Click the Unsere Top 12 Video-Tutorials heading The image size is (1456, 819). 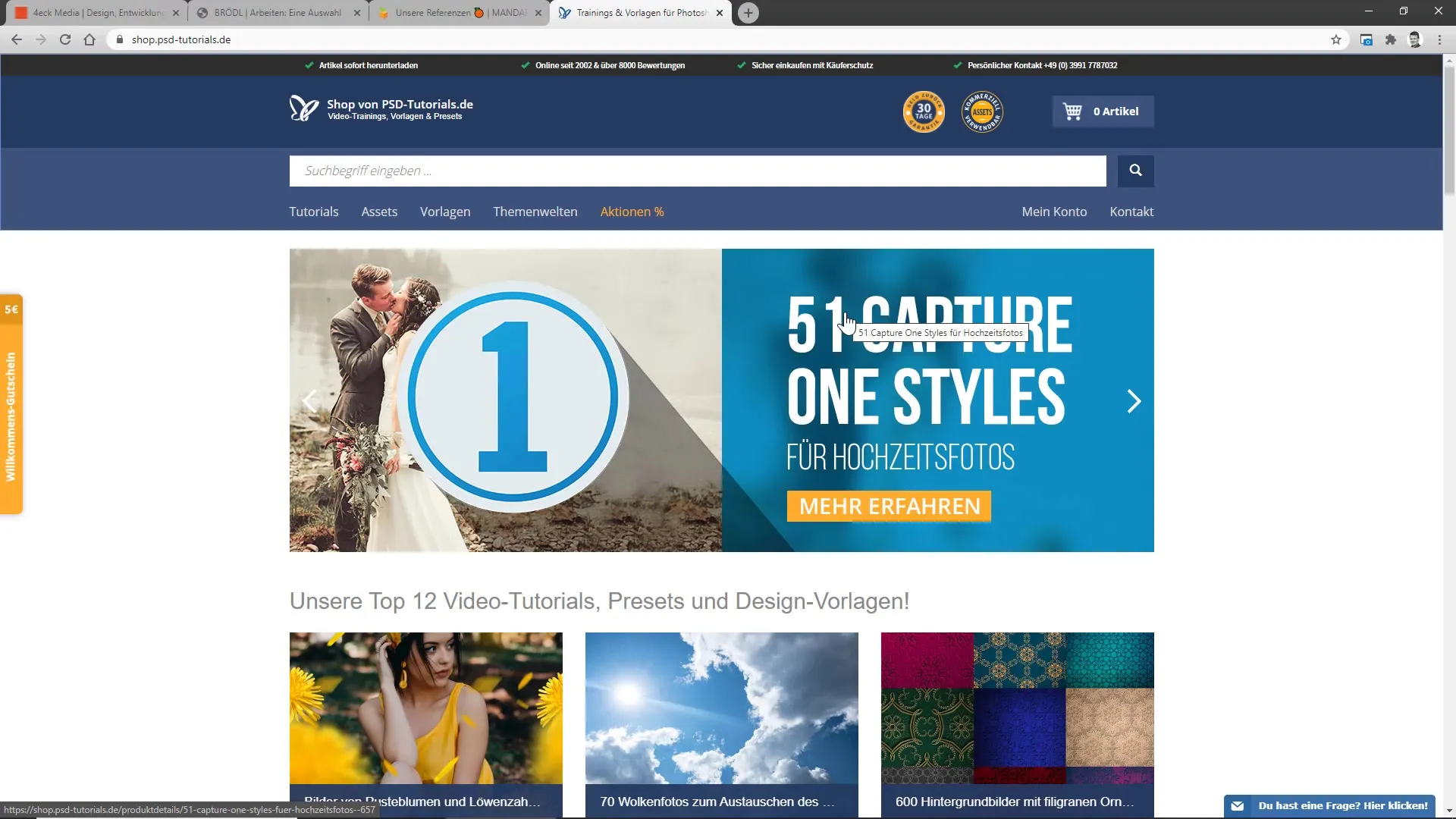[x=599, y=601]
